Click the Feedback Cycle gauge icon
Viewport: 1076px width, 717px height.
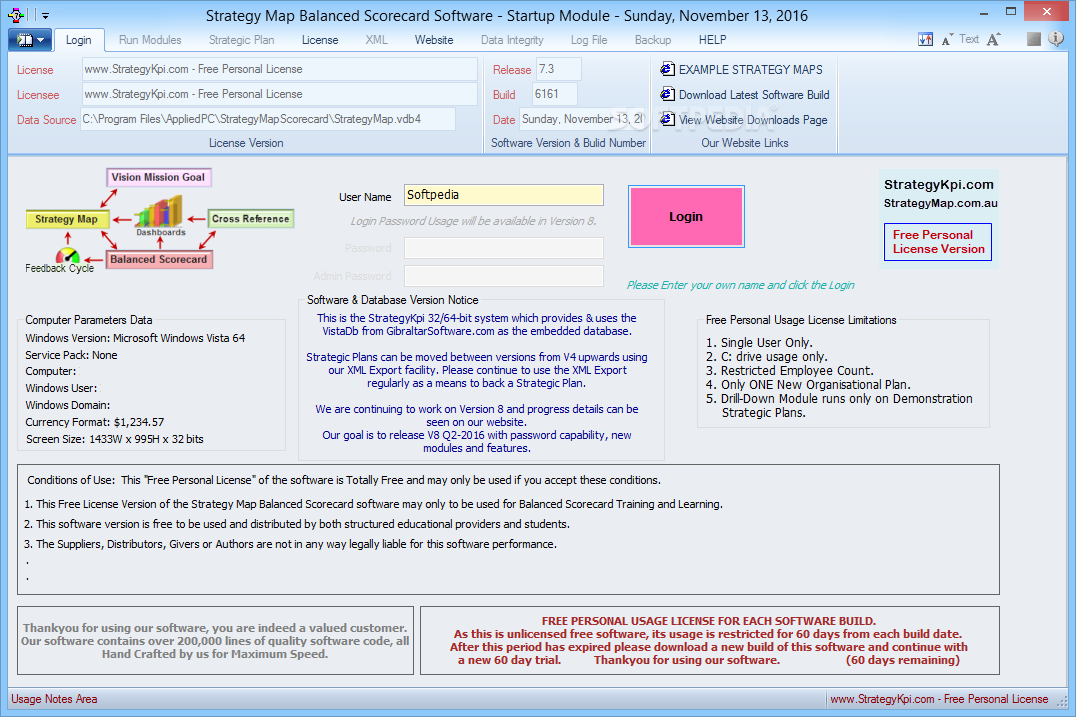pos(67,257)
